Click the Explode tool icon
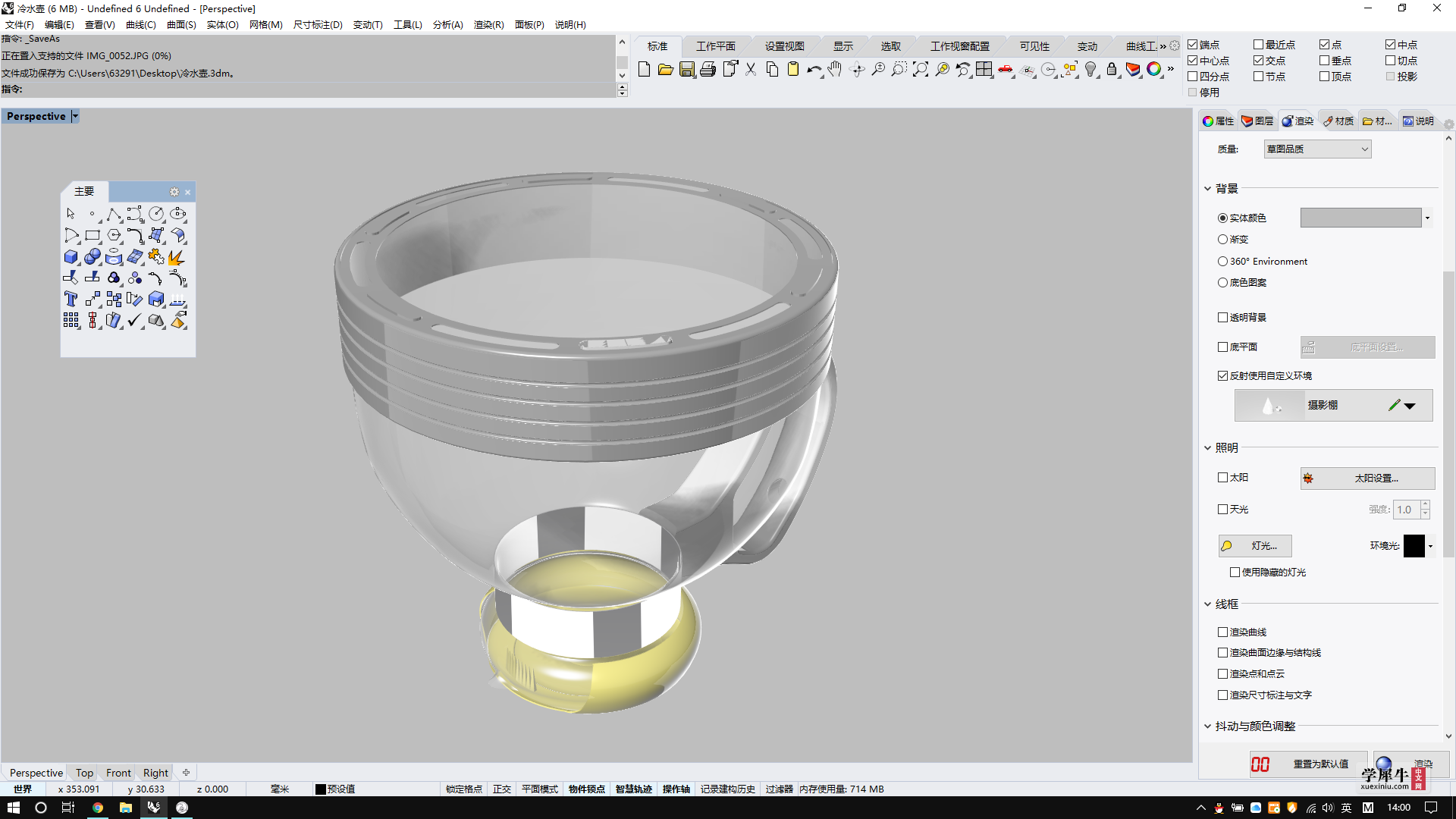The height and width of the screenshot is (819, 1456). [177, 257]
